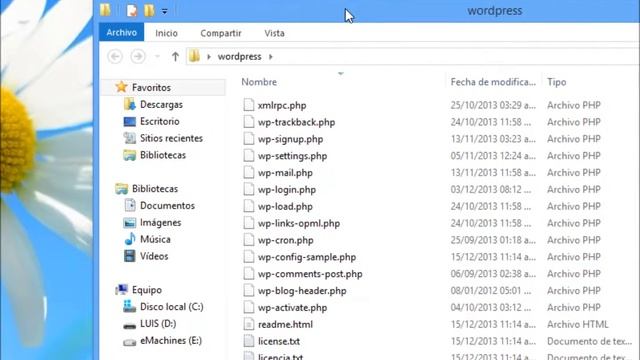Open eMachines (E:) drive
640x360 pixels.
(x=171, y=340)
